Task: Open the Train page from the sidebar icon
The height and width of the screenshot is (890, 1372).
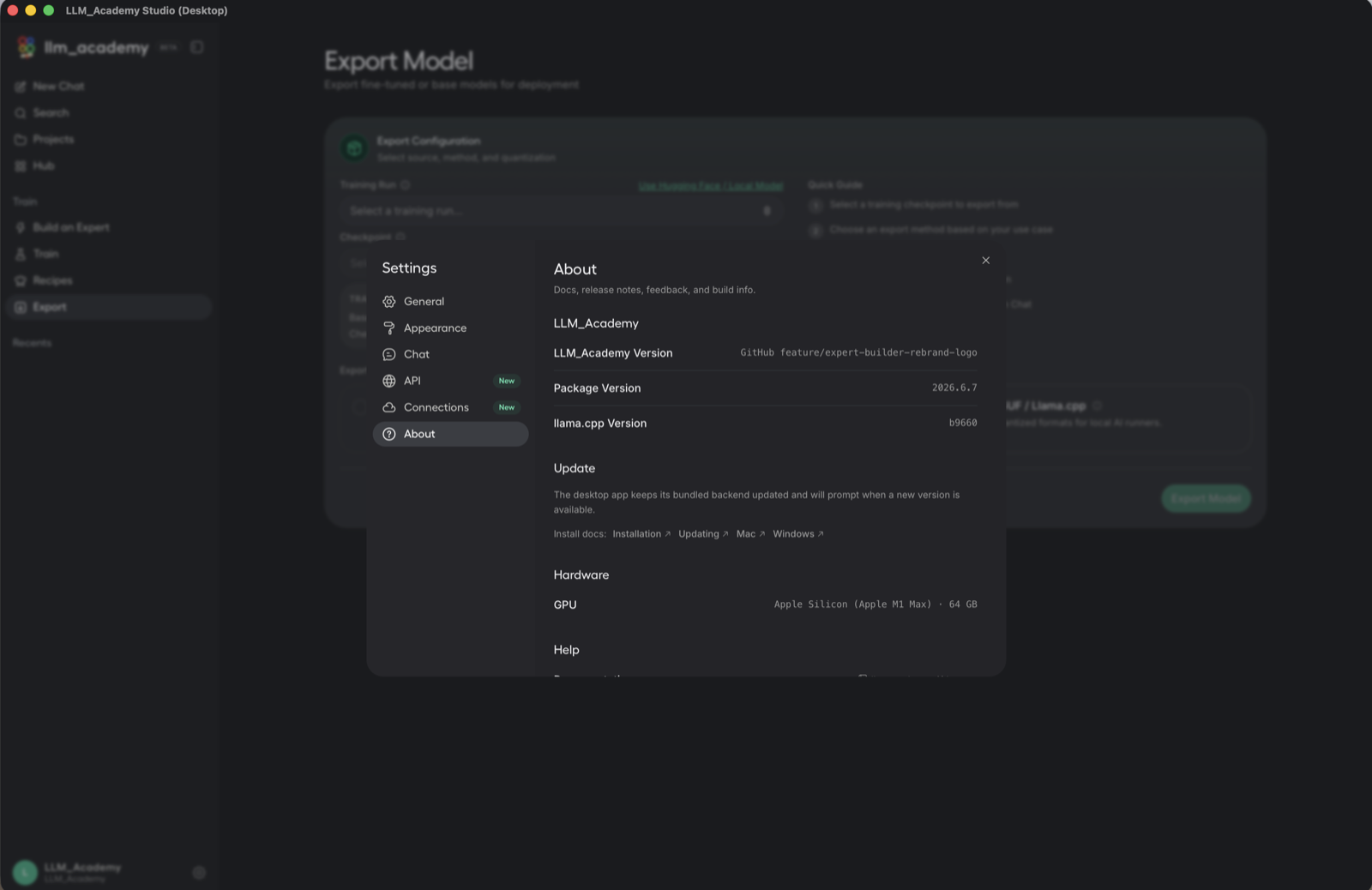Action: click(21, 255)
